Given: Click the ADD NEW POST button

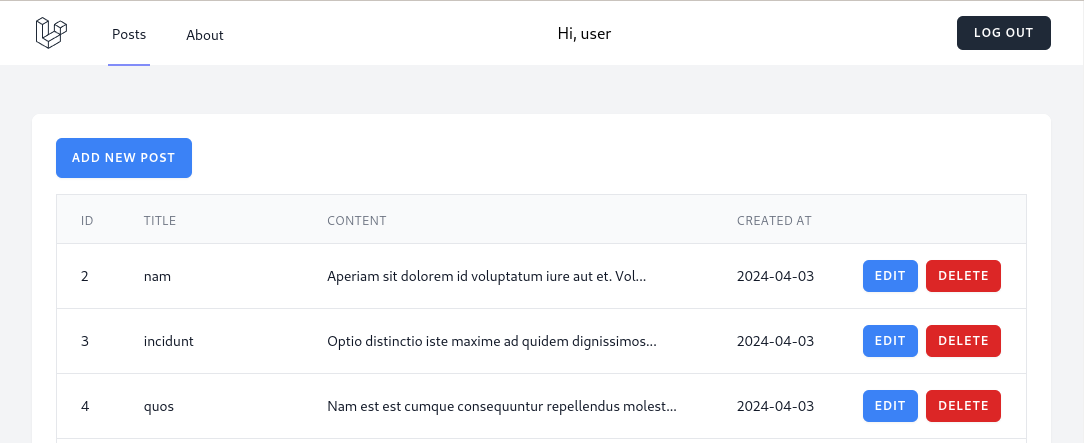Looking at the screenshot, I should (124, 158).
